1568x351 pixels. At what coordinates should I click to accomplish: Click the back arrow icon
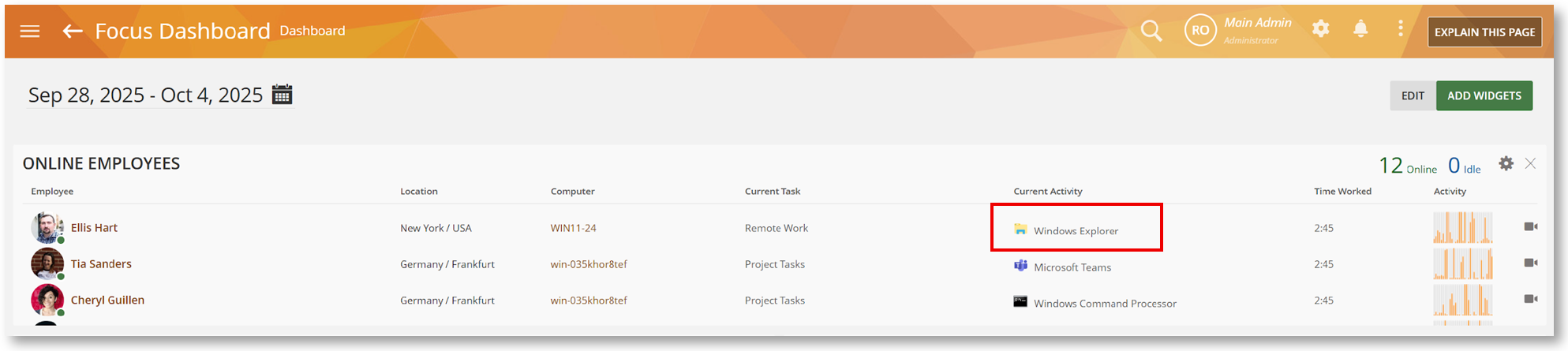point(73,32)
